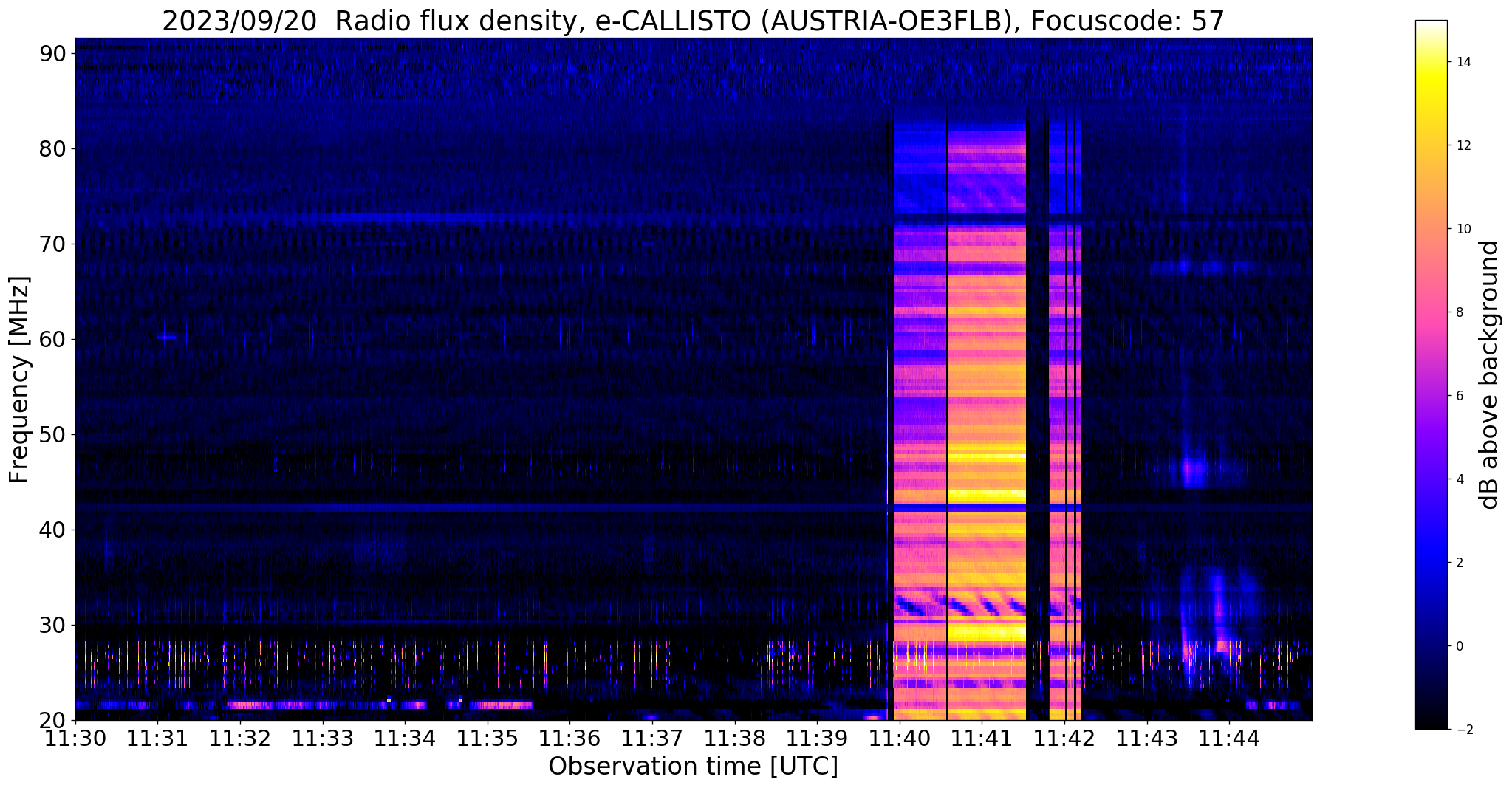This screenshot has height=788, width=1512.
Task: Click the 11:32 time tick label
Action: tap(239, 738)
